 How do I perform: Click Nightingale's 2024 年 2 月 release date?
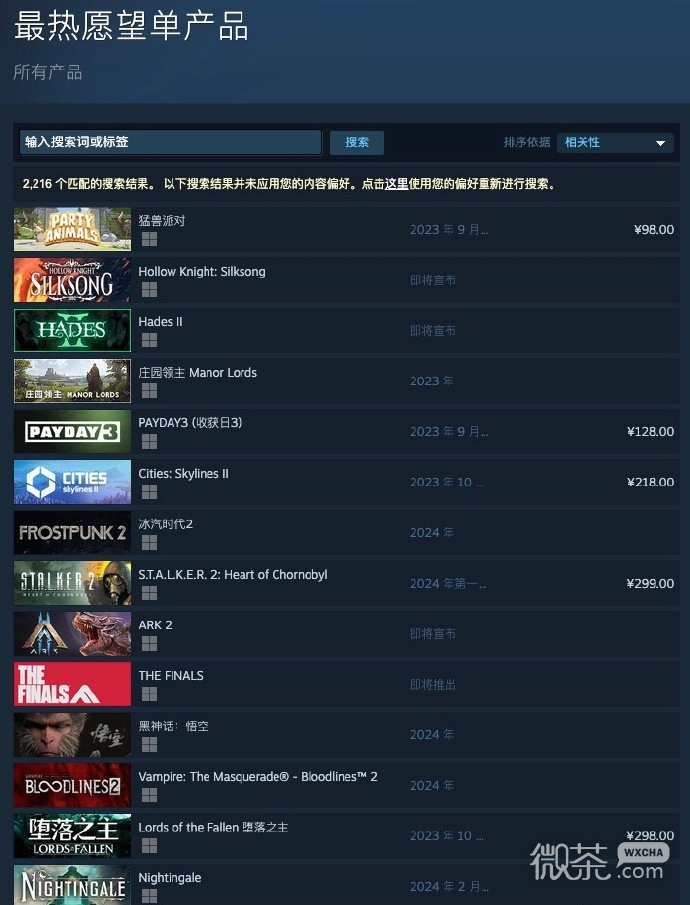(449, 886)
